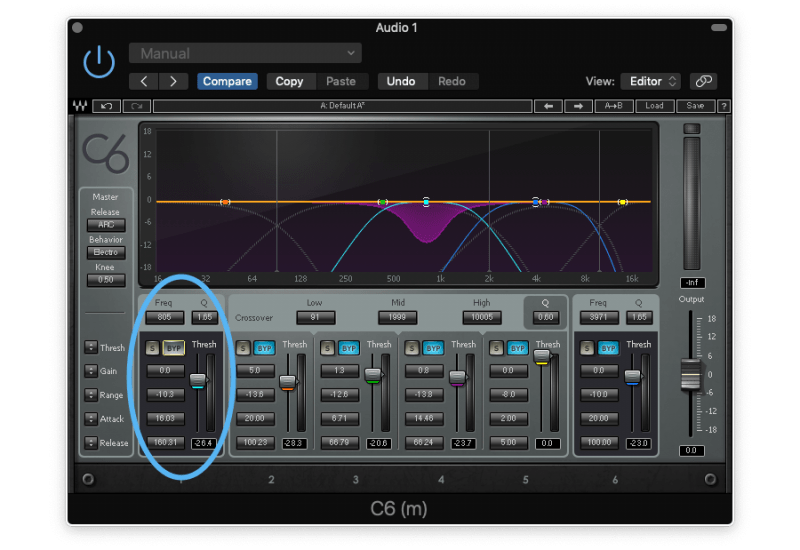
Task: Adjust the master Range stepper
Action: pyautogui.click(x=91, y=395)
